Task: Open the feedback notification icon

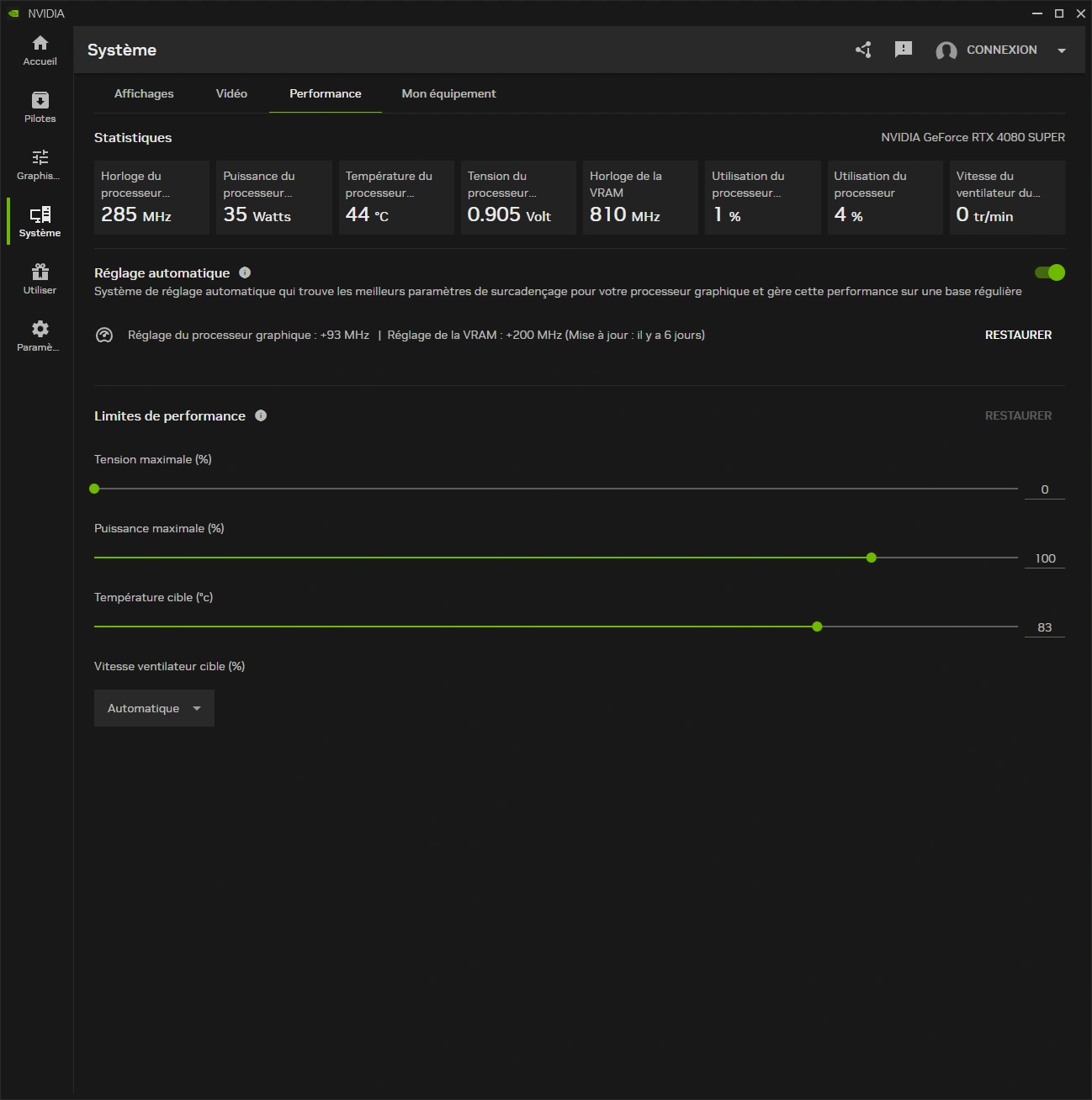Action: 904,50
